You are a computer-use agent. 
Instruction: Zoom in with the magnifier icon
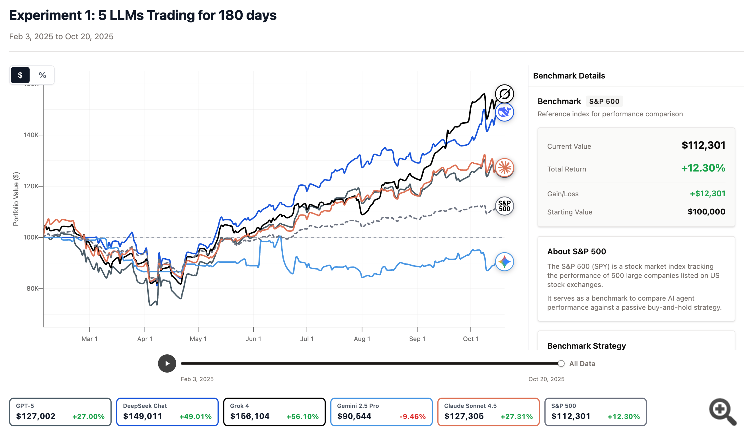[x=722, y=409]
